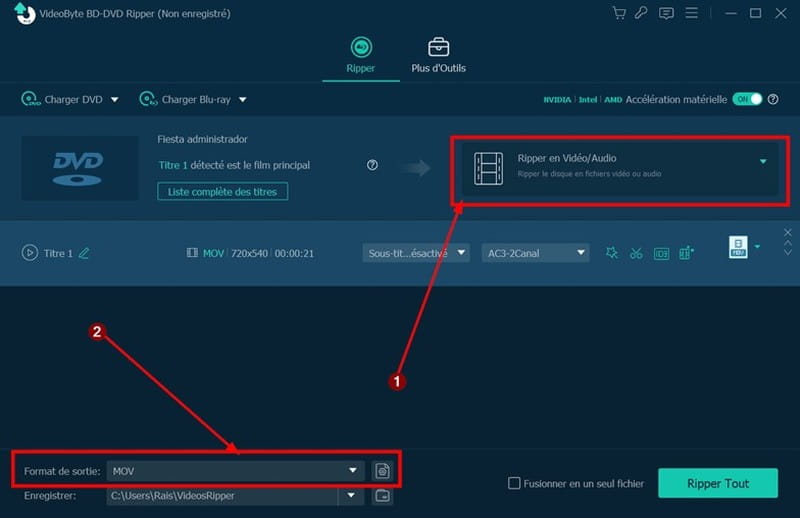Expand the Charger DVD dropdown arrow
The height and width of the screenshot is (518, 800).
tap(115, 100)
